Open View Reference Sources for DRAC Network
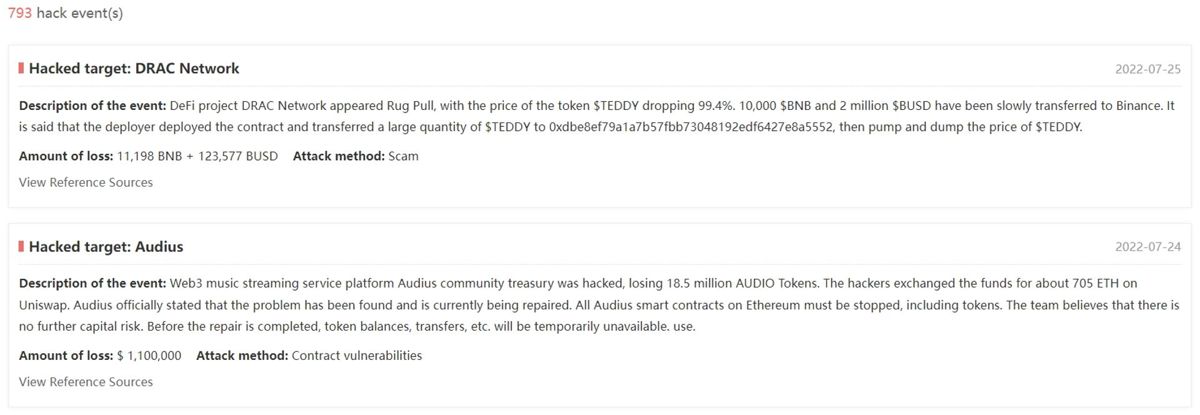The width and height of the screenshot is (1200, 415). coord(86,182)
